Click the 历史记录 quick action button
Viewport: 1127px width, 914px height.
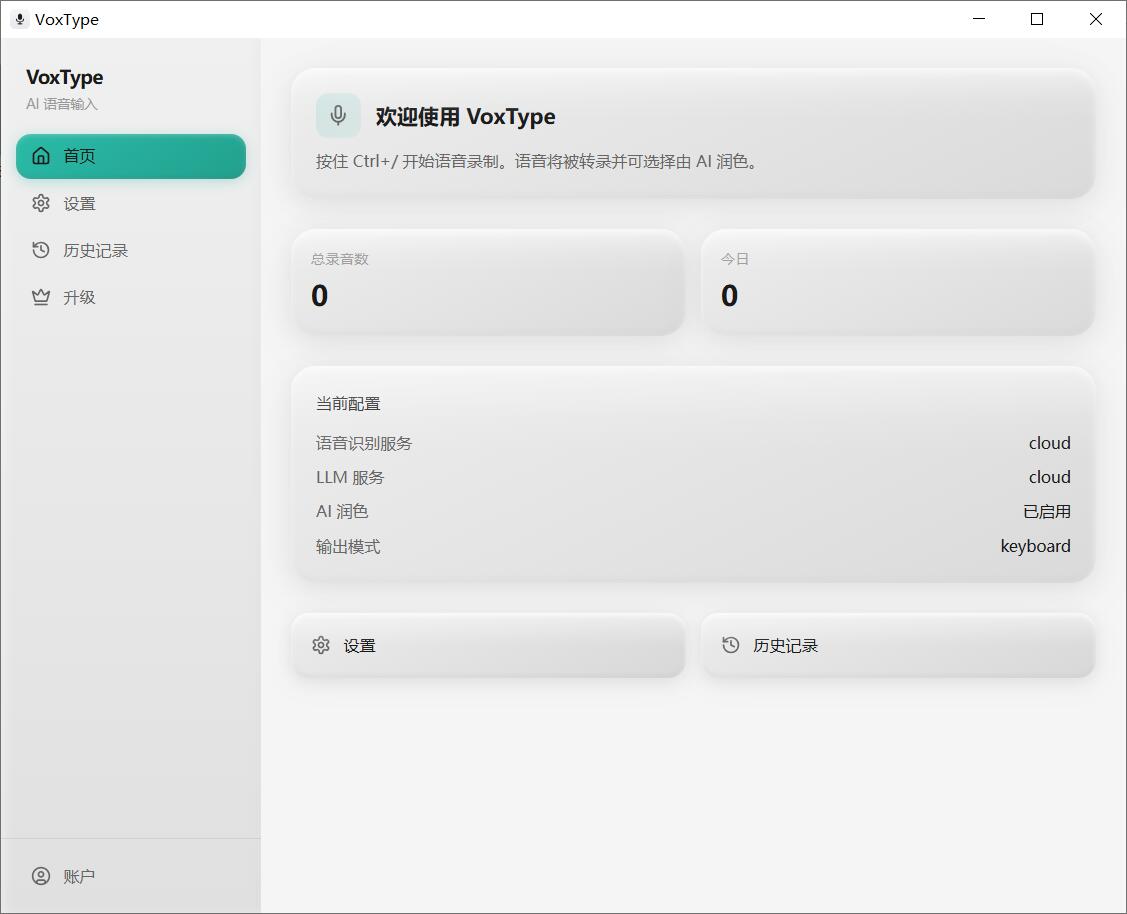(x=898, y=645)
